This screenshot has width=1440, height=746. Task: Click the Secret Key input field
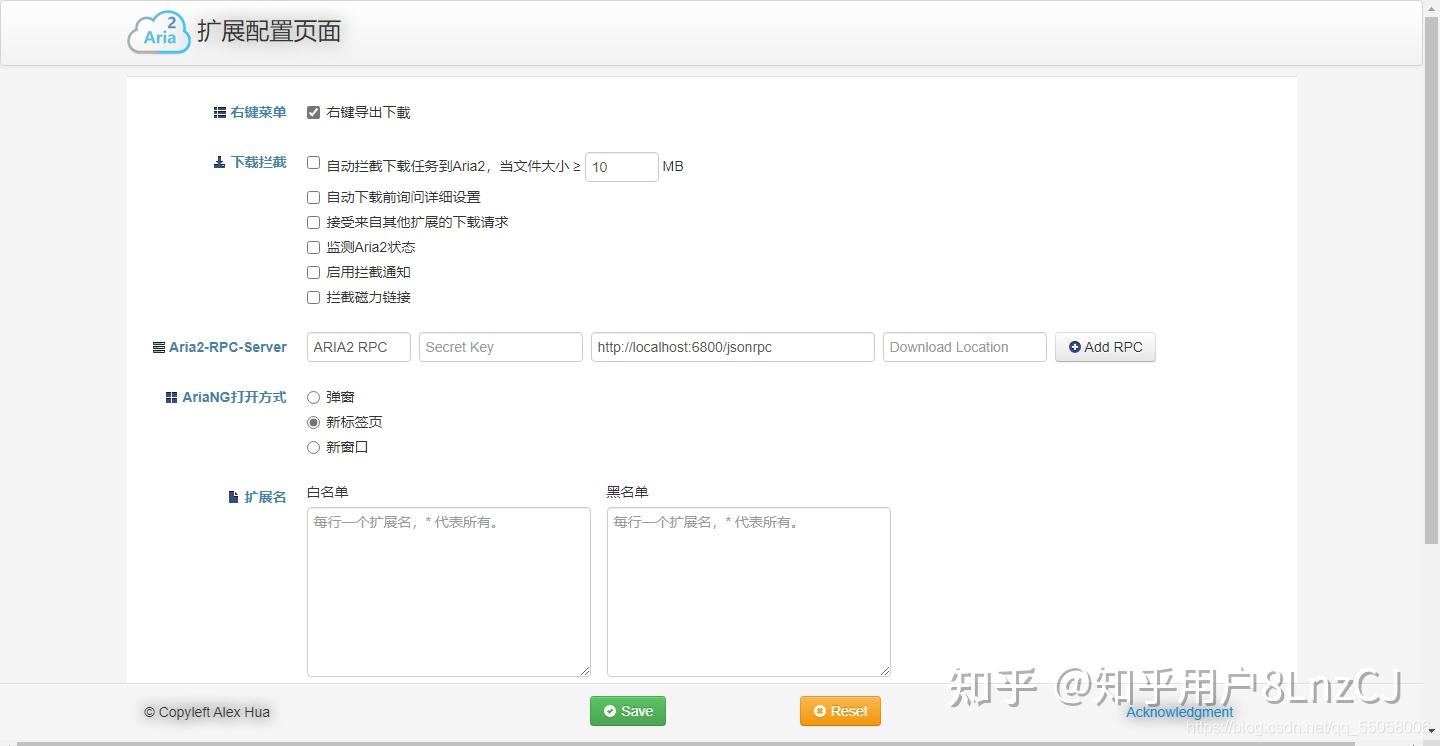click(x=500, y=347)
